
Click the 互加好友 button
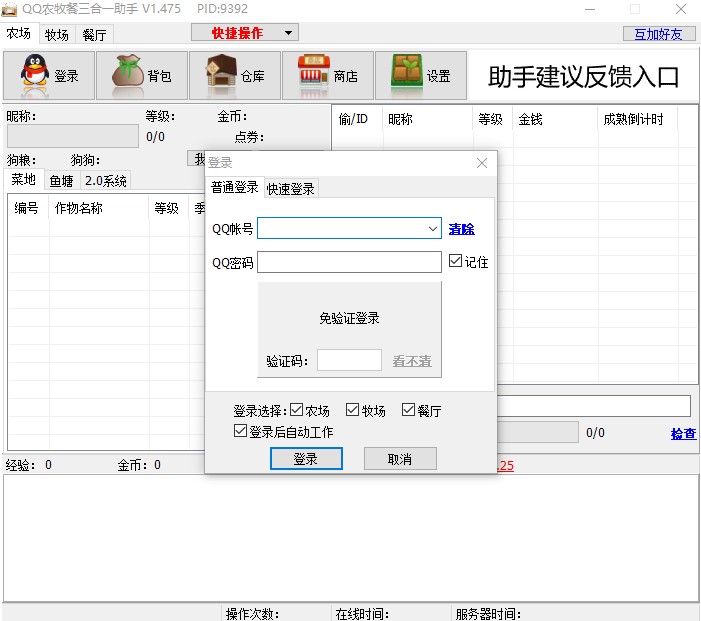click(x=659, y=34)
